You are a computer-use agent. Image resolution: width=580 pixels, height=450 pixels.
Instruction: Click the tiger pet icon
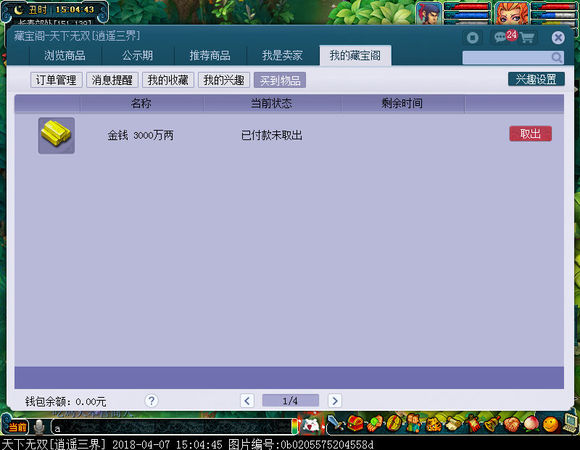[x=434, y=424]
